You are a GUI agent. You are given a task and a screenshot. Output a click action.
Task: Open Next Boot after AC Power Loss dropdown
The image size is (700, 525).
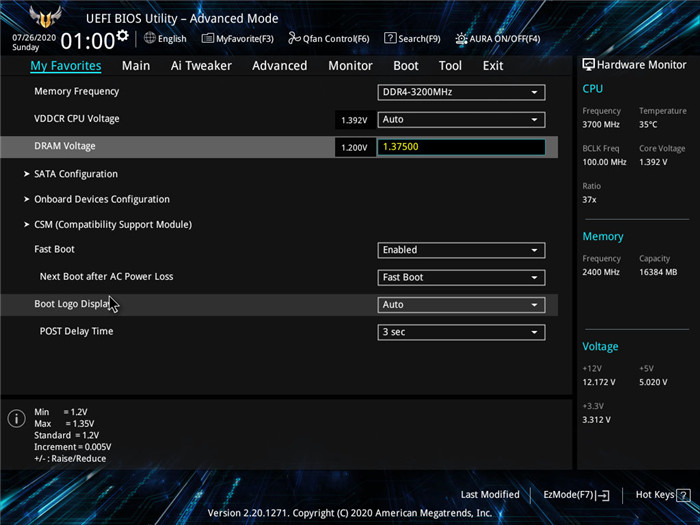(x=461, y=277)
